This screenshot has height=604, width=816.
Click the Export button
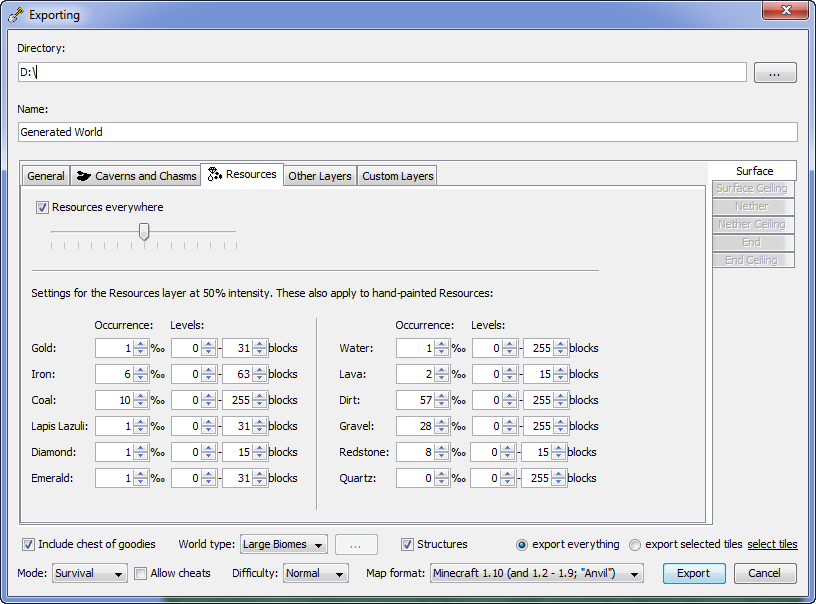(x=693, y=574)
